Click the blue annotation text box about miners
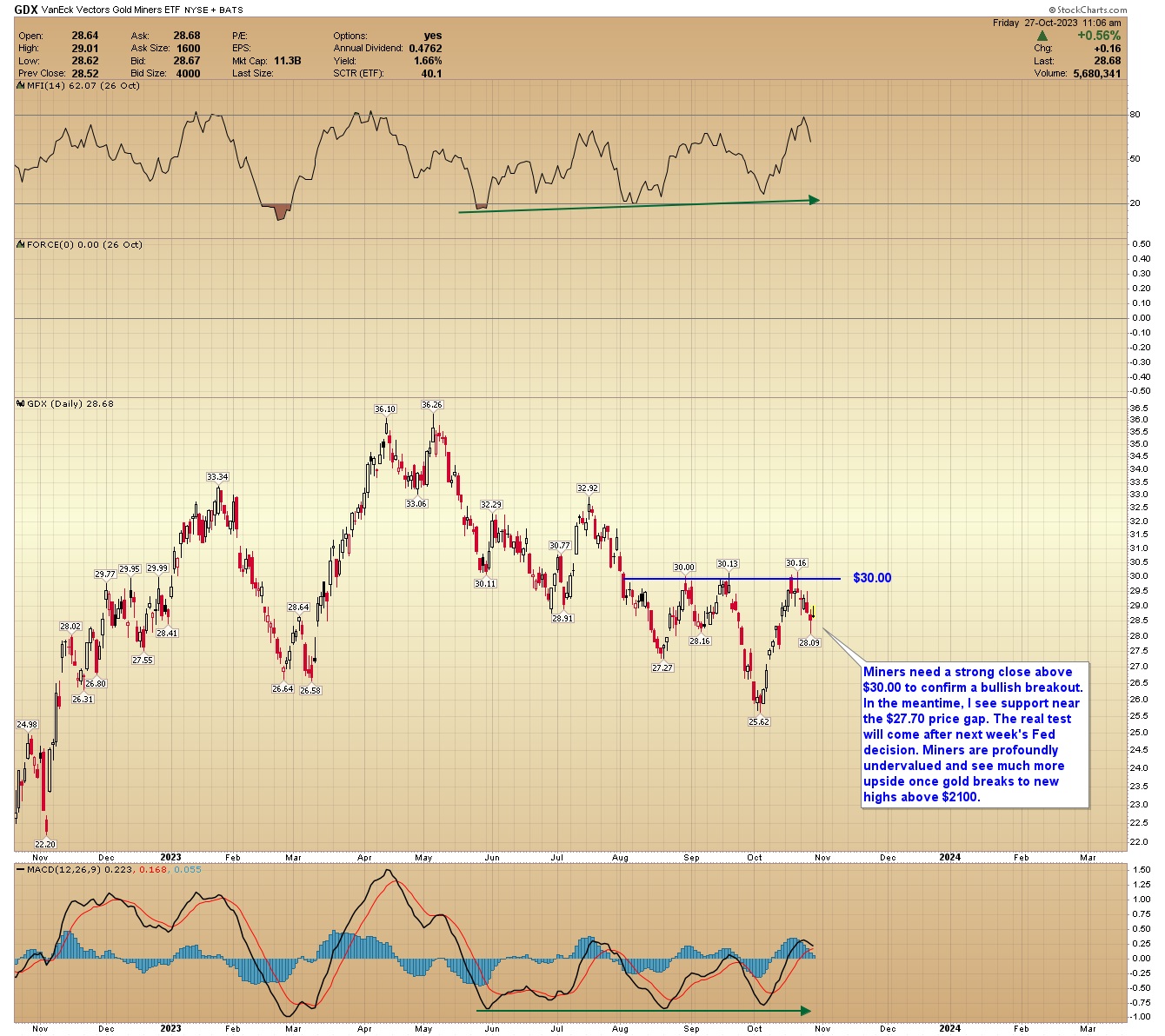Viewport: 1165px width, 1036px height. [975, 734]
